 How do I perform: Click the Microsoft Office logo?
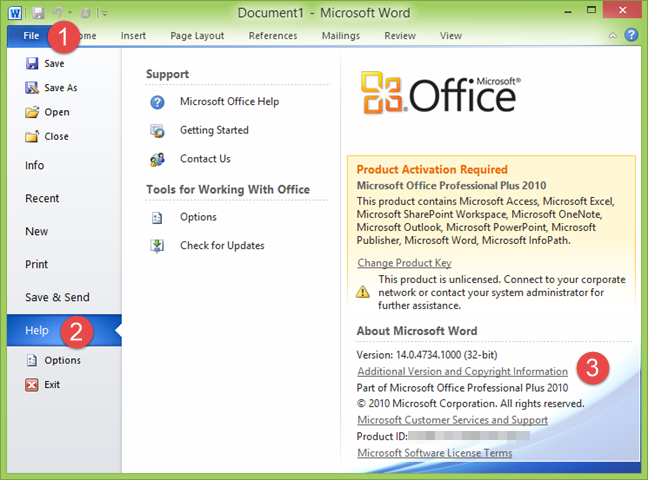[441, 93]
